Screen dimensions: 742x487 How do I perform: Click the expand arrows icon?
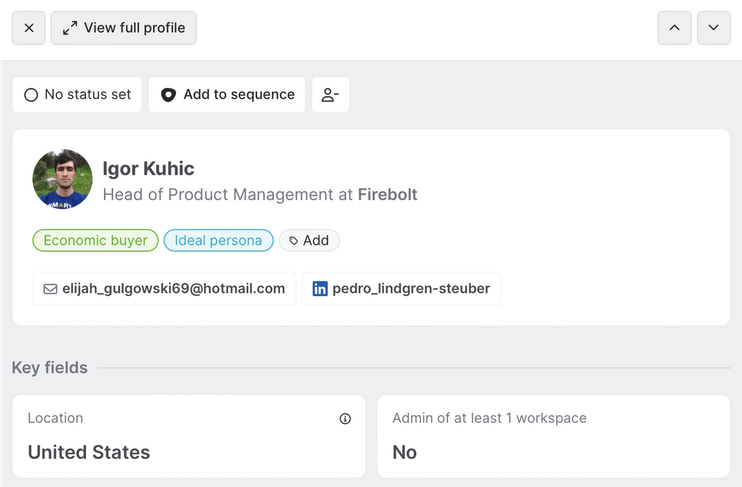point(70,28)
